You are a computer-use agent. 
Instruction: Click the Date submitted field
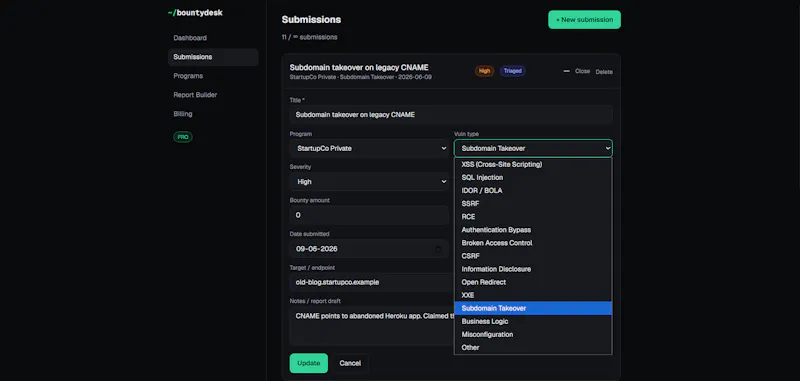click(369, 249)
